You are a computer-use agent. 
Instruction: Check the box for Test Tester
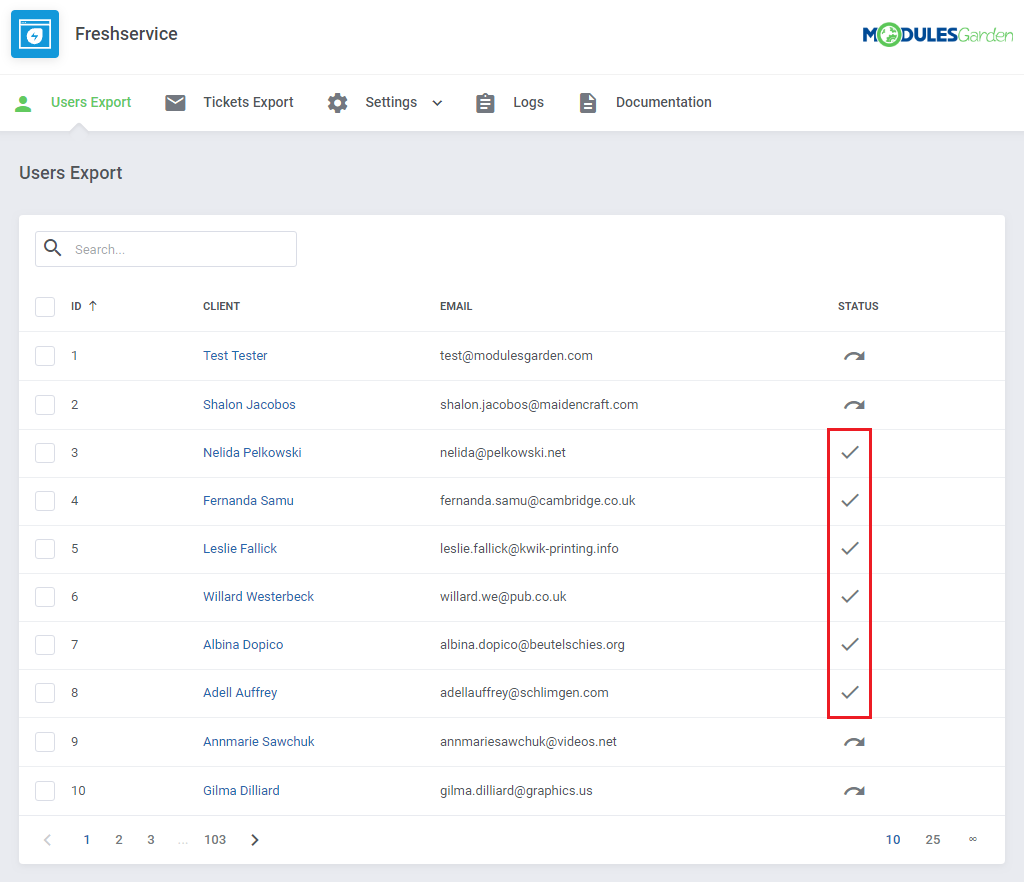pyautogui.click(x=45, y=356)
